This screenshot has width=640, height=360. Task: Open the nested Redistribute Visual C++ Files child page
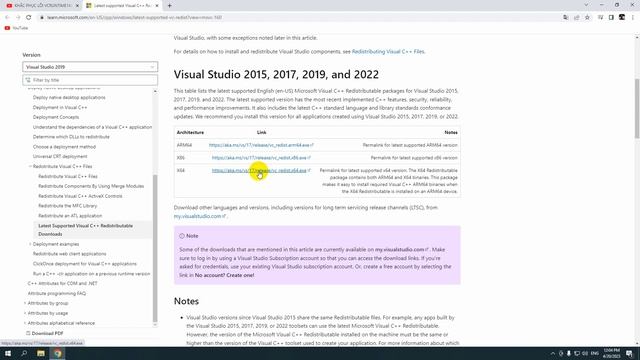click(68, 176)
